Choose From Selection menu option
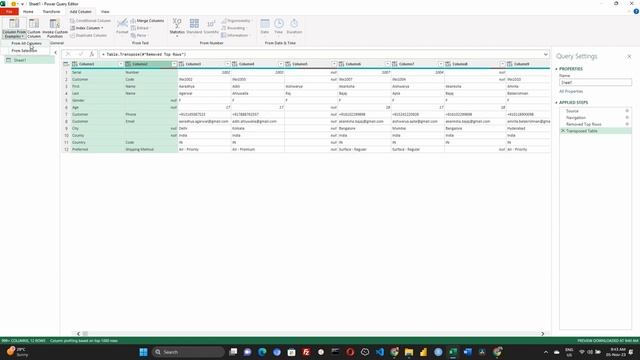Viewport: 640px width, 360px height. [x=25, y=50]
